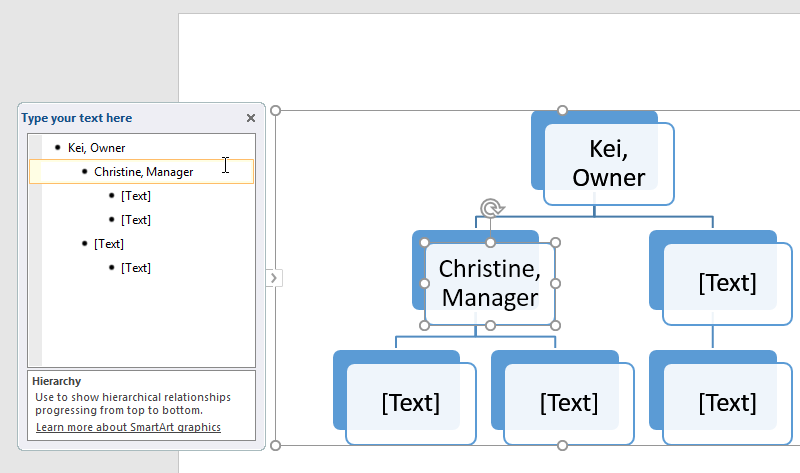Click SmartArt frame's bottom-center sizing handle
Screen dimensions: 800x473
pos(562,445)
